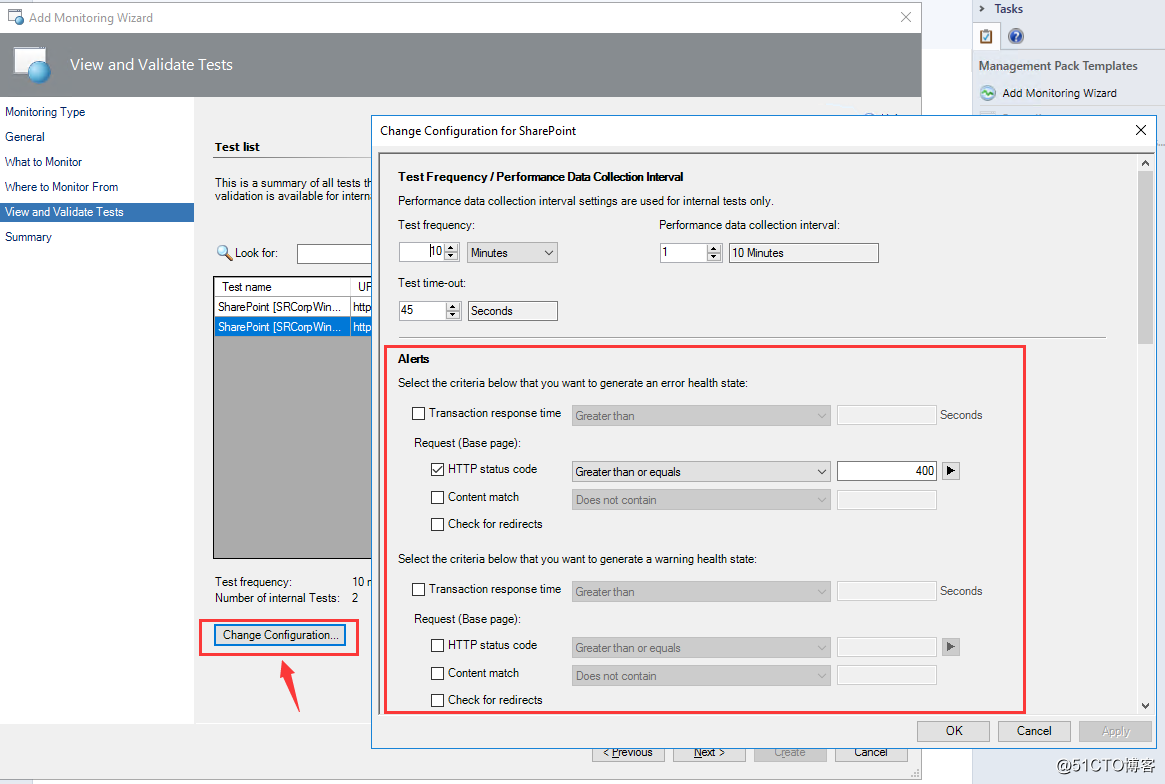Click the Add Monitoring Wizard title icon
Screen dimensions: 1165x784
point(15,16)
